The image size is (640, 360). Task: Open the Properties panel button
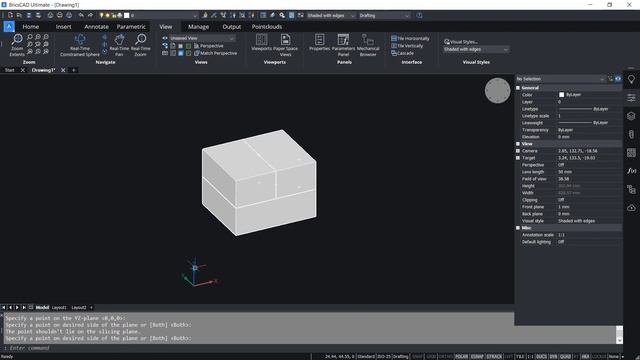[320, 42]
